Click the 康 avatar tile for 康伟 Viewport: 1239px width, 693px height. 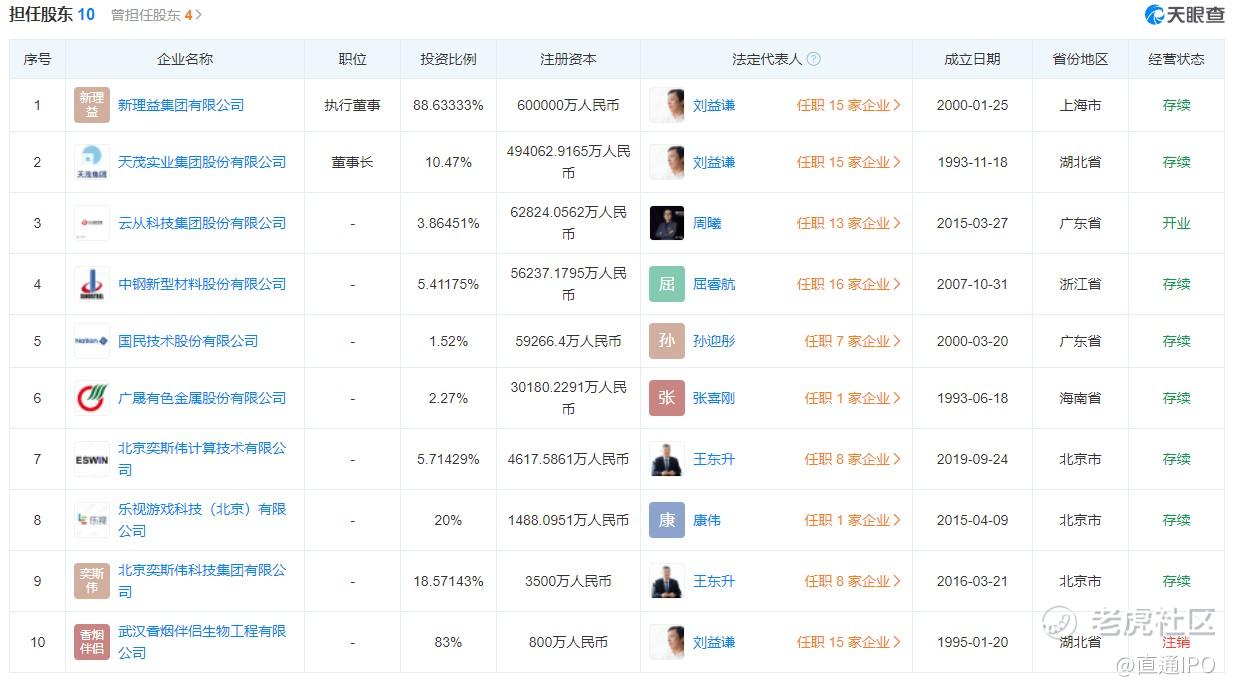667,520
